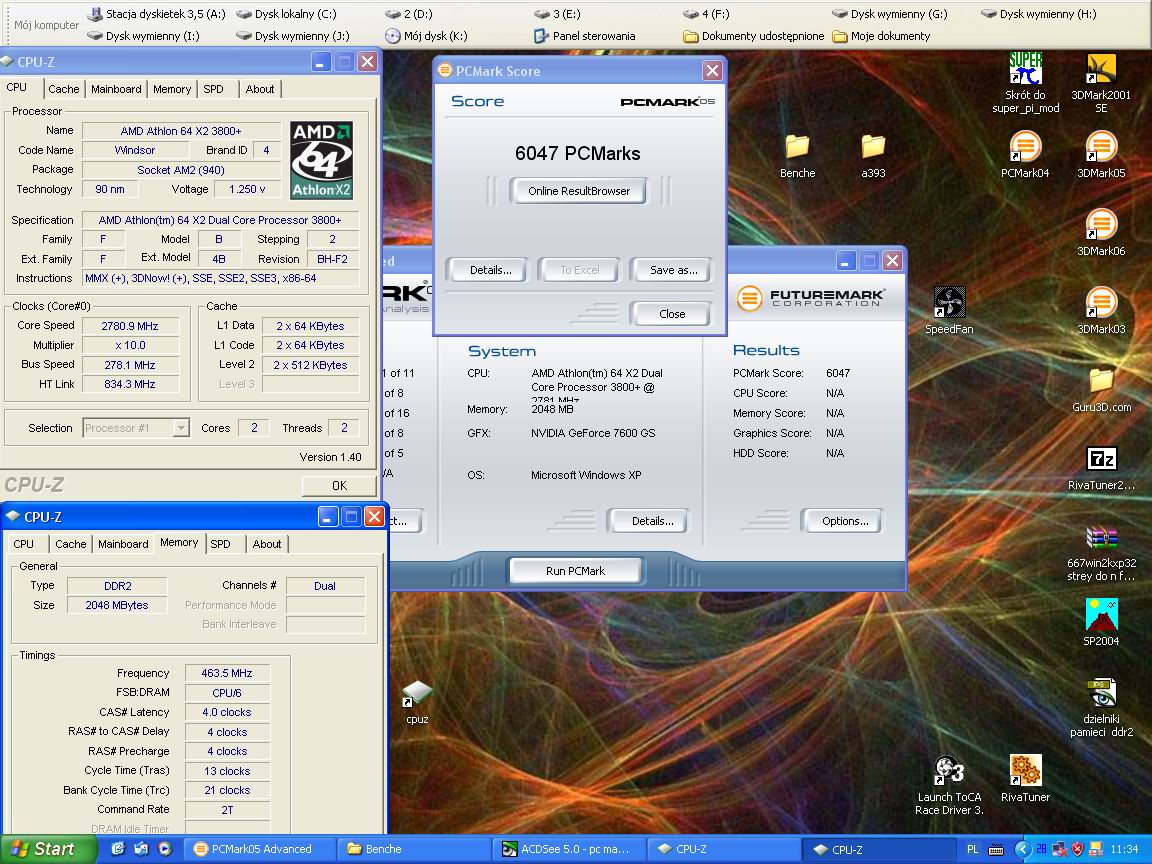The image size is (1152, 864).
Task: Open the Benche desktop folder
Action: pos(797,156)
